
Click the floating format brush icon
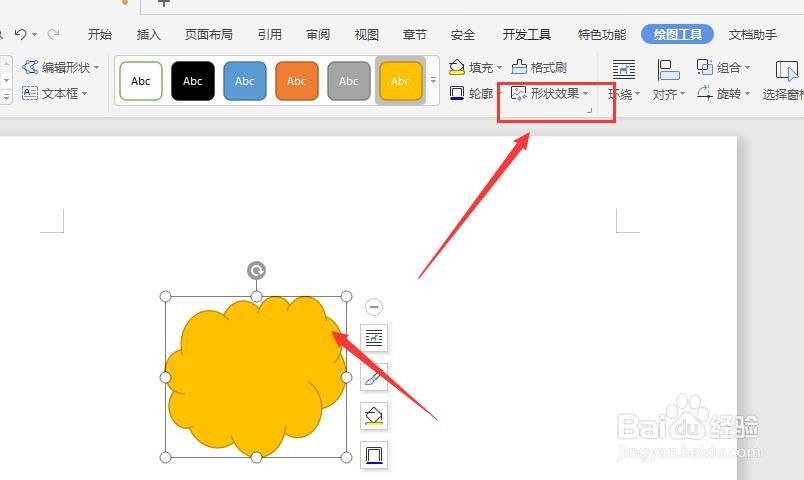tap(374, 377)
